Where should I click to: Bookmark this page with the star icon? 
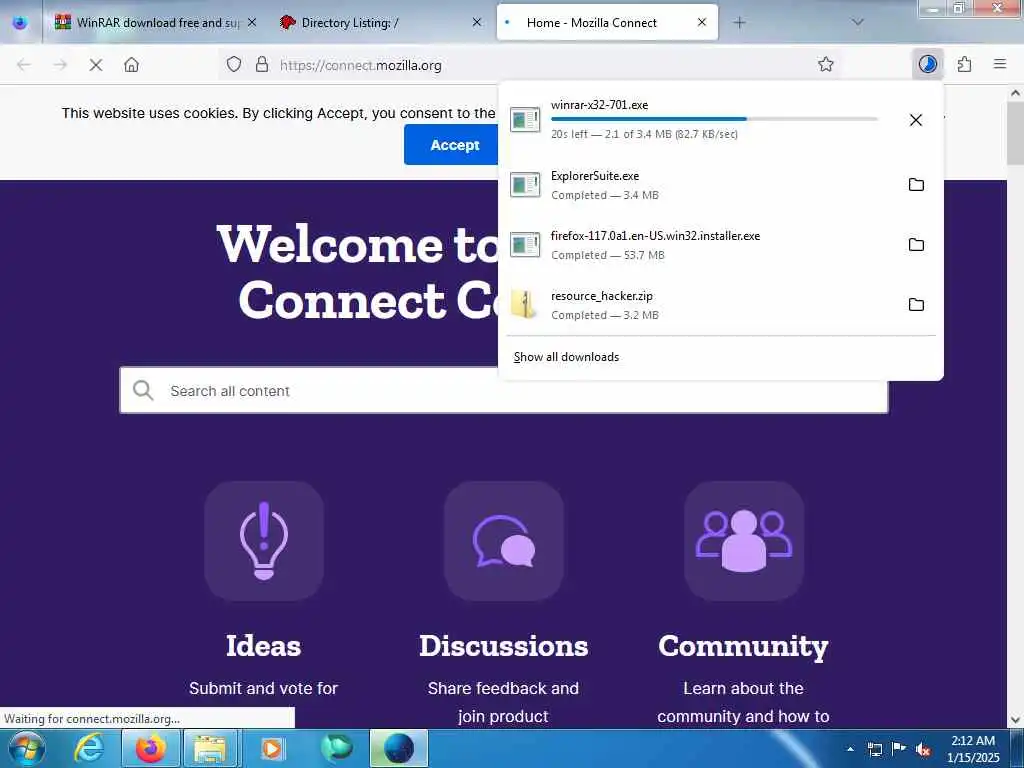825,64
